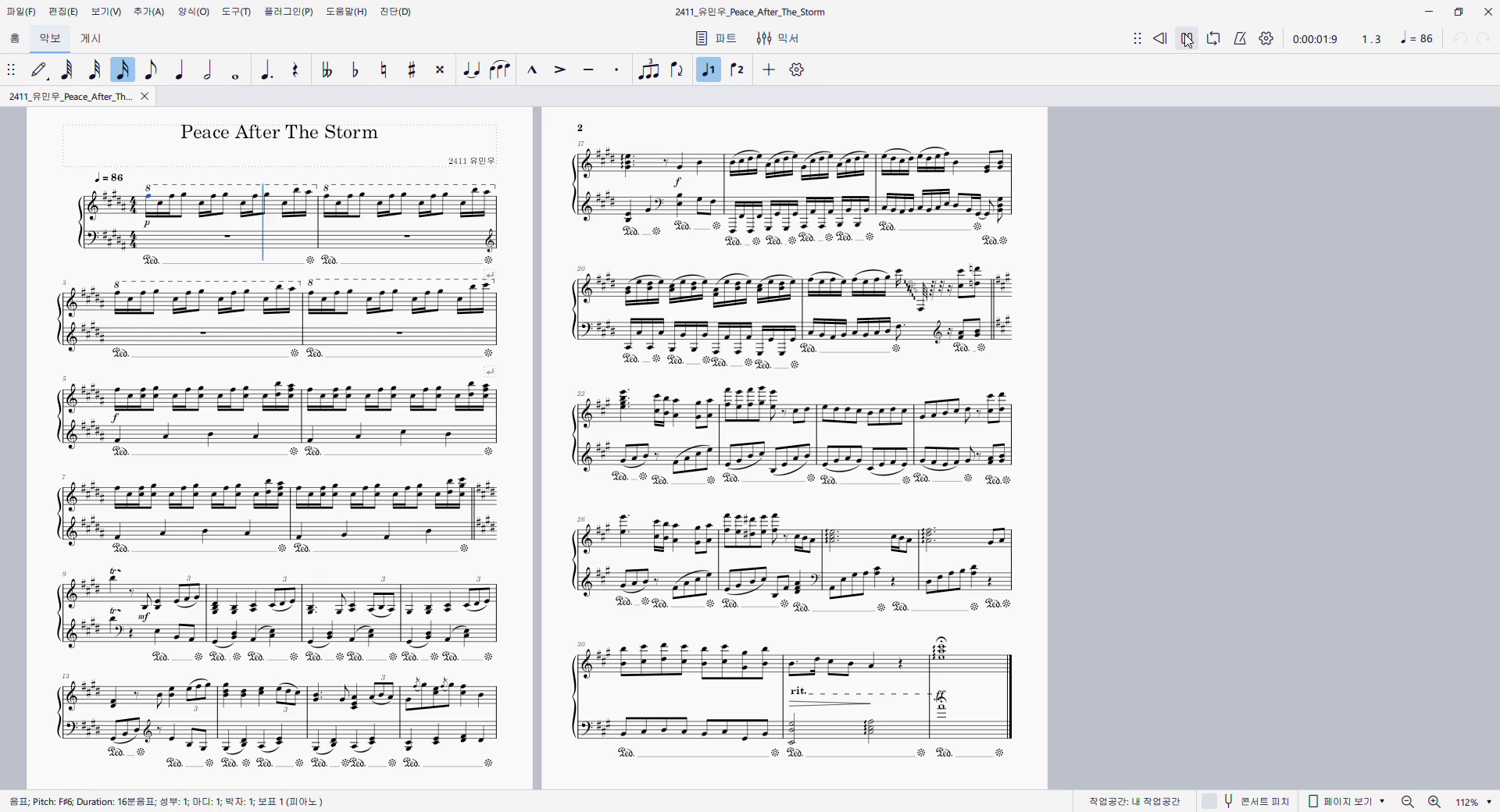Viewport: 1500px width, 812px height.
Task: Flip note stem direction
Action: [677, 70]
